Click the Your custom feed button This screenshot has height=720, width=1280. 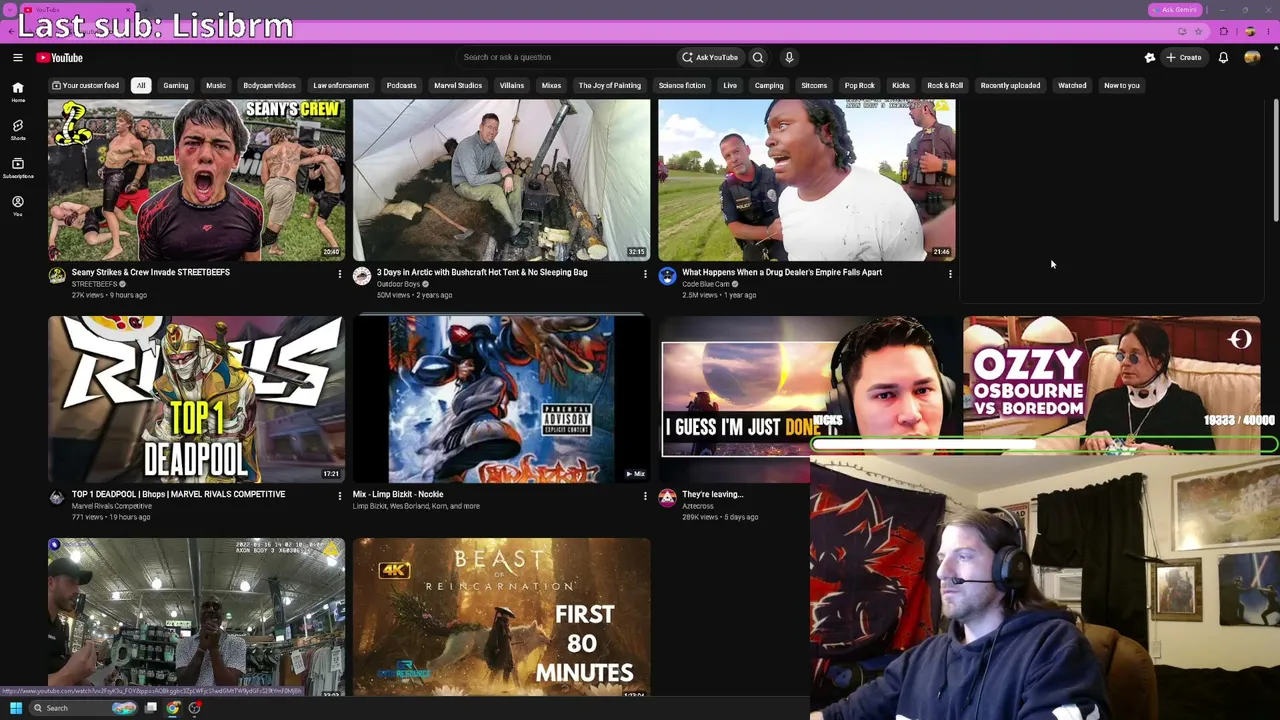tap(86, 86)
